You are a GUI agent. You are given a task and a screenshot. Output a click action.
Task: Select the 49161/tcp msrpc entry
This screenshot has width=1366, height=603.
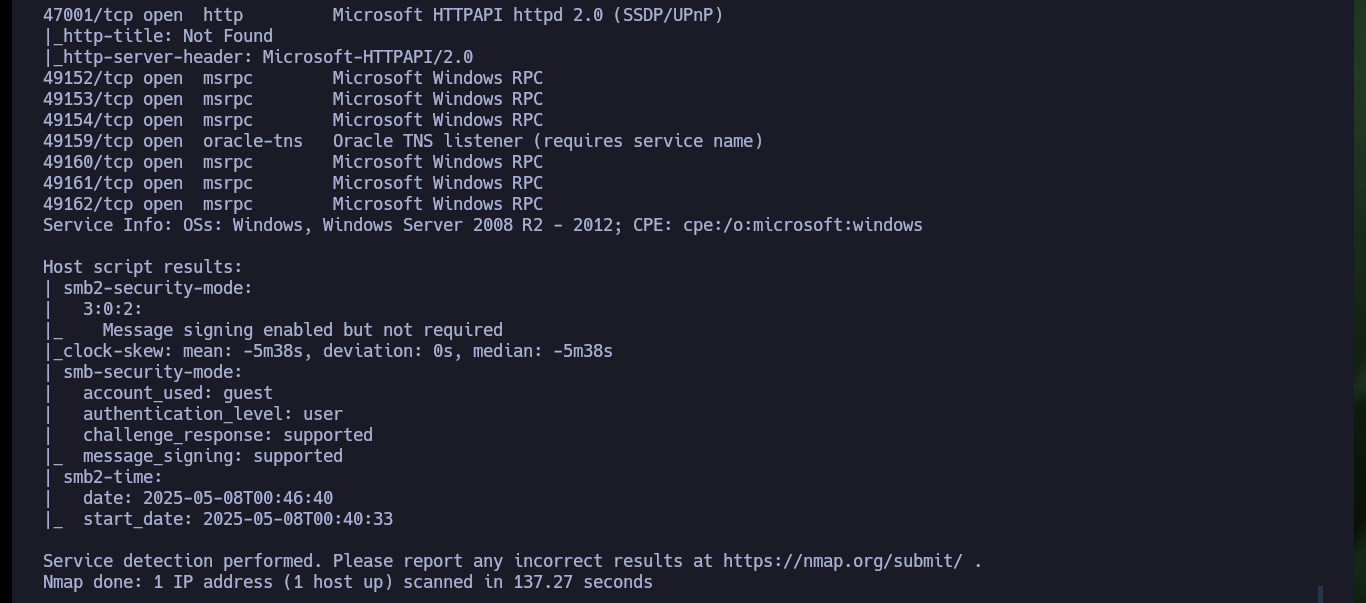pyautogui.click(x=293, y=183)
